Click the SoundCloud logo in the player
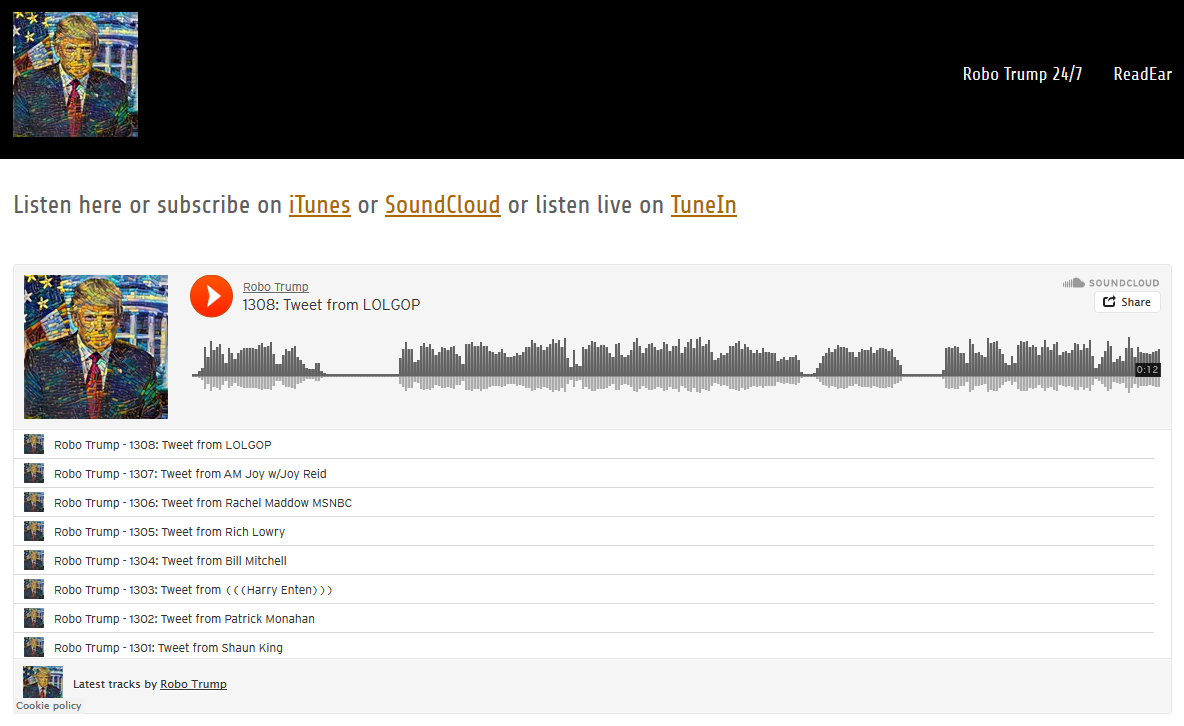The height and width of the screenshot is (726, 1184). (x=1111, y=283)
